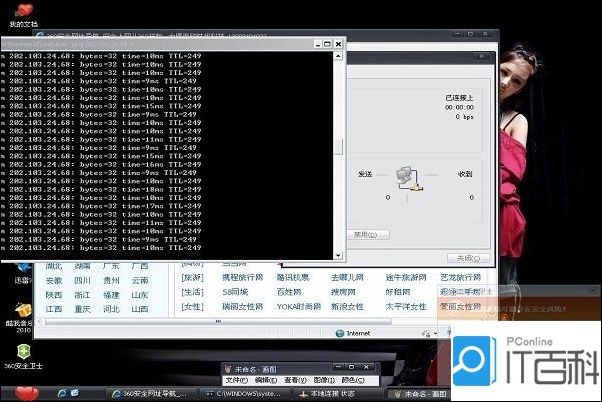The height and width of the screenshot is (402, 602).
Task: Open the 携程旅行网 link
Action: click(243, 277)
